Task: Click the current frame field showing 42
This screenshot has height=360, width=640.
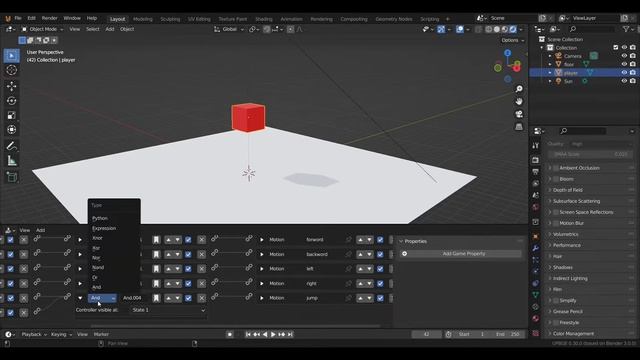Action: pos(426,335)
